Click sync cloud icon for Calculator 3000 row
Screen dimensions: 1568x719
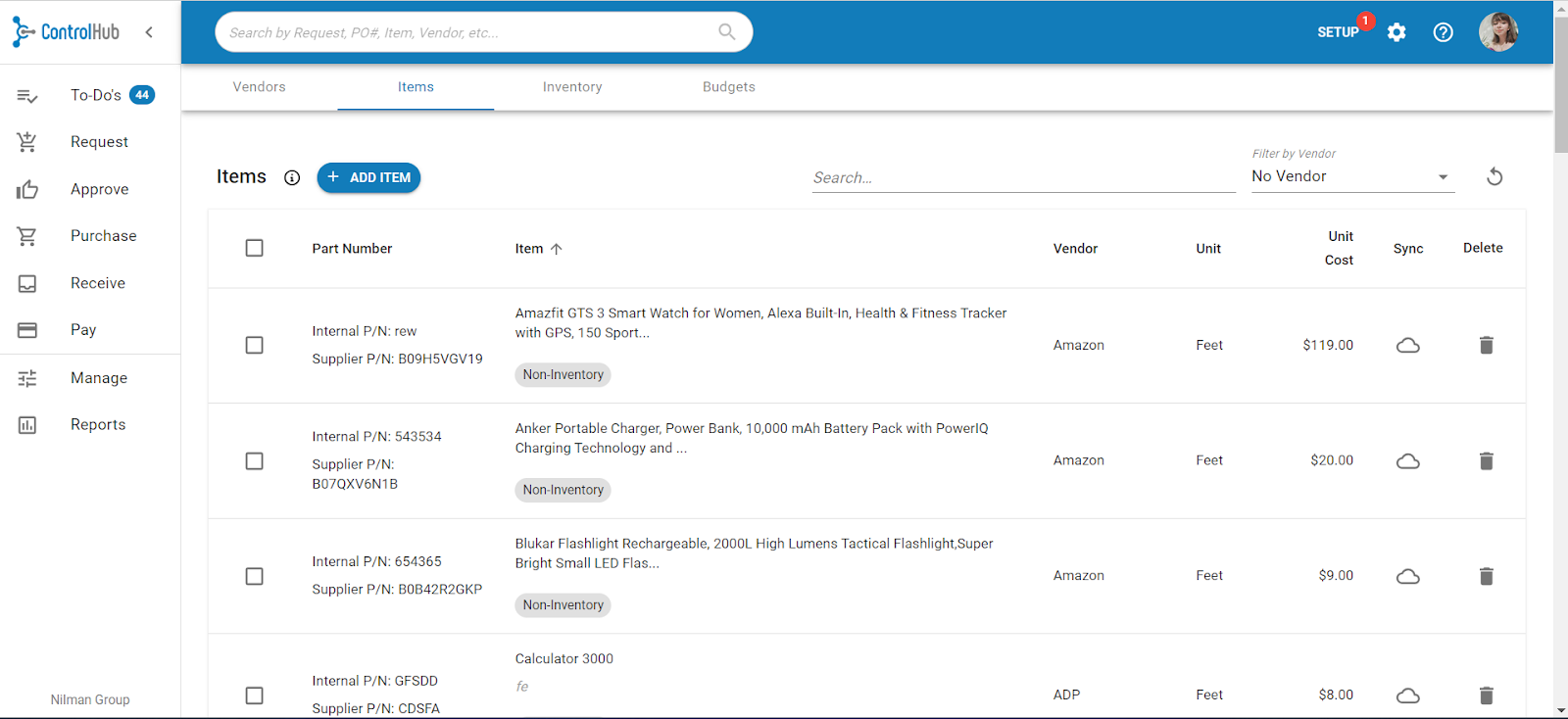(x=1408, y=695)
